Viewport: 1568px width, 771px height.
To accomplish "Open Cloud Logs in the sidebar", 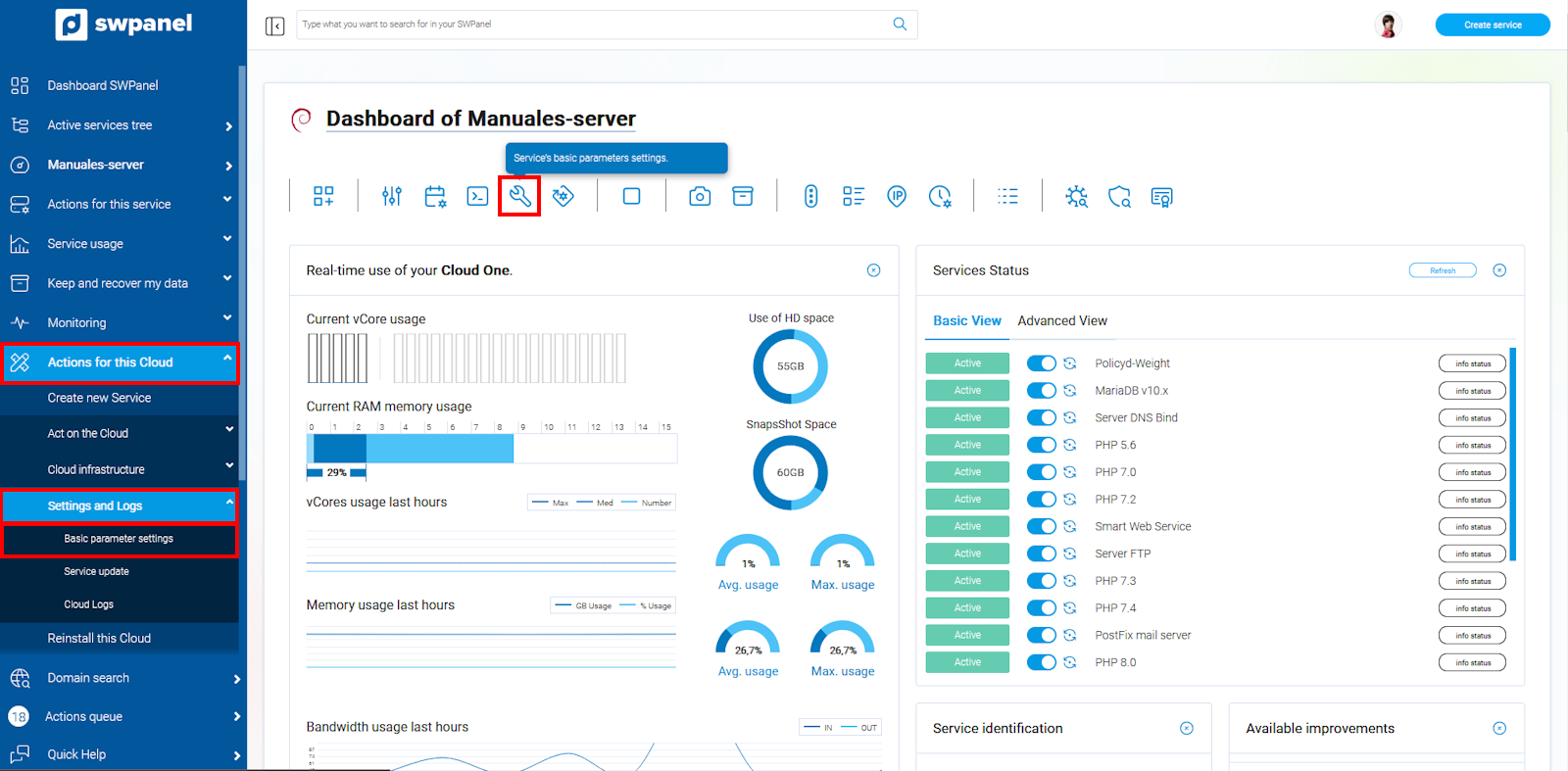I will click(x=89, y=604).
